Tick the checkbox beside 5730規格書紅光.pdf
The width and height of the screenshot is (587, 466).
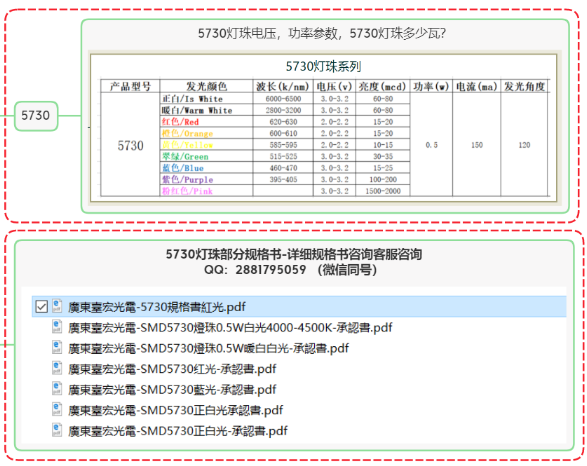[42, 307]
